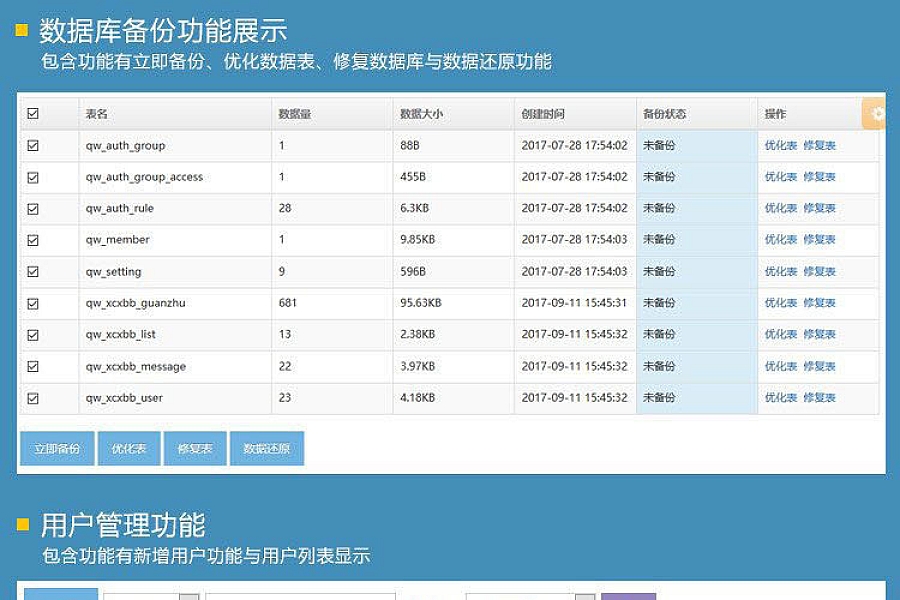
Task: Click 修复表 link for qw_auth_rule
Action: coord(819,209)
